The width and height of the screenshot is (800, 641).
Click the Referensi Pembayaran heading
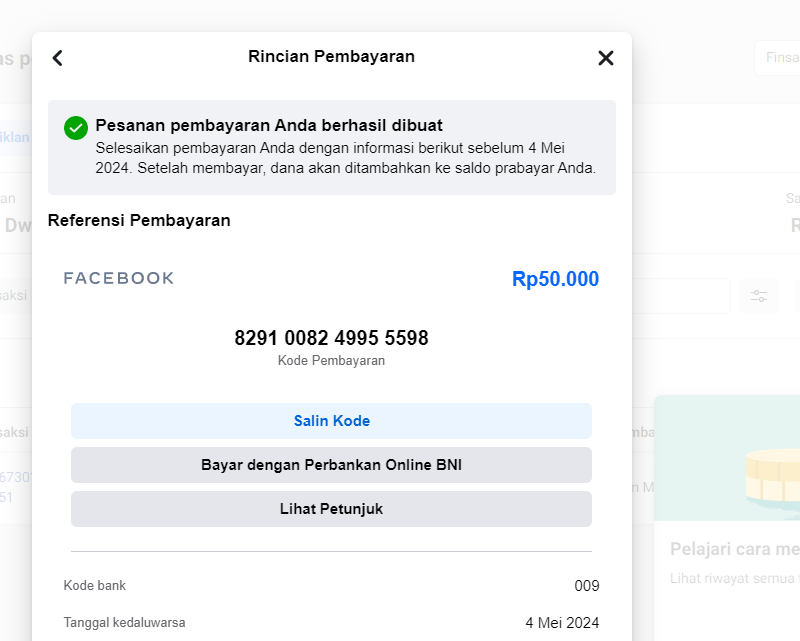tap(139, 220)
